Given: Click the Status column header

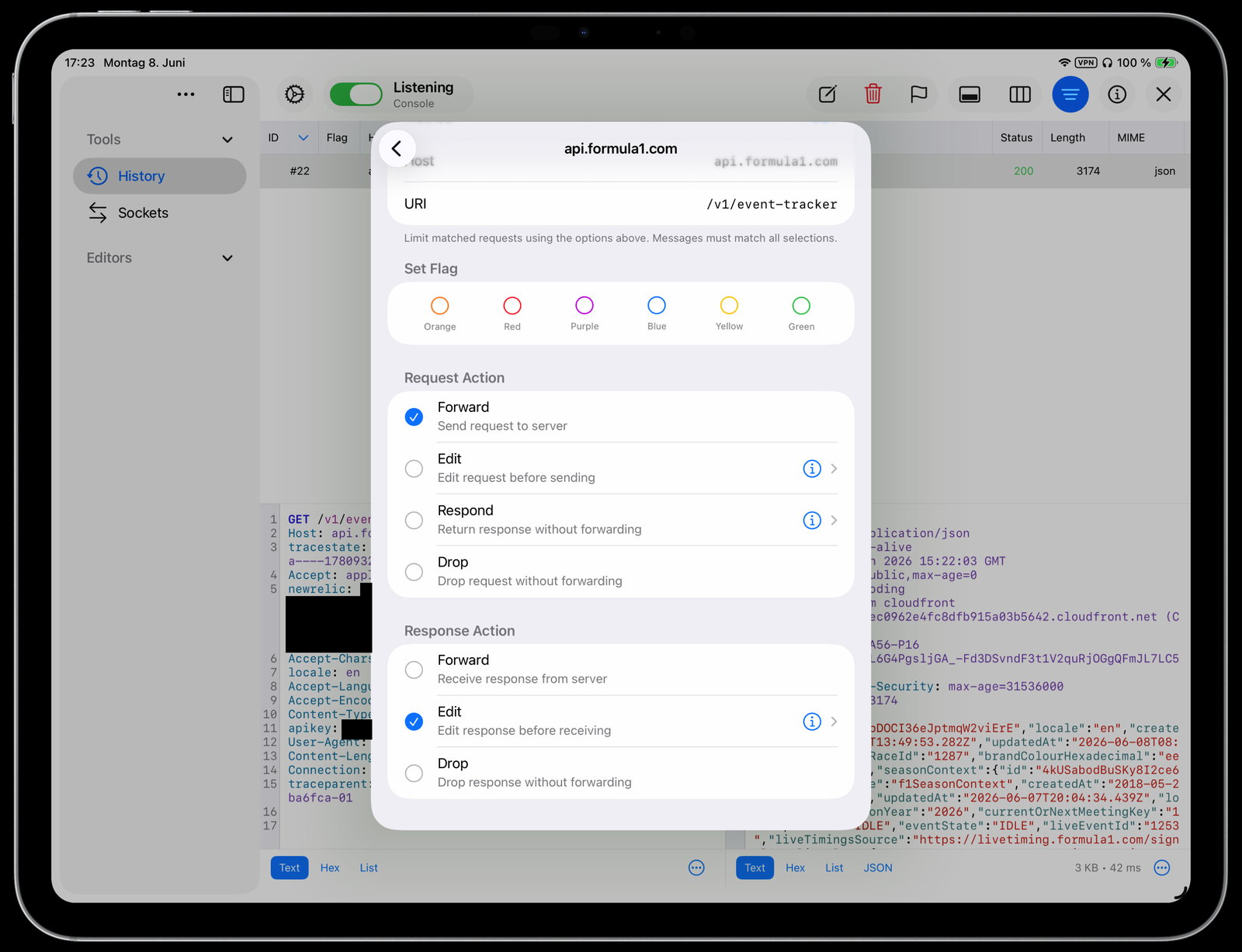Looking at the screenshot, I should click(x=1016, y=138).
